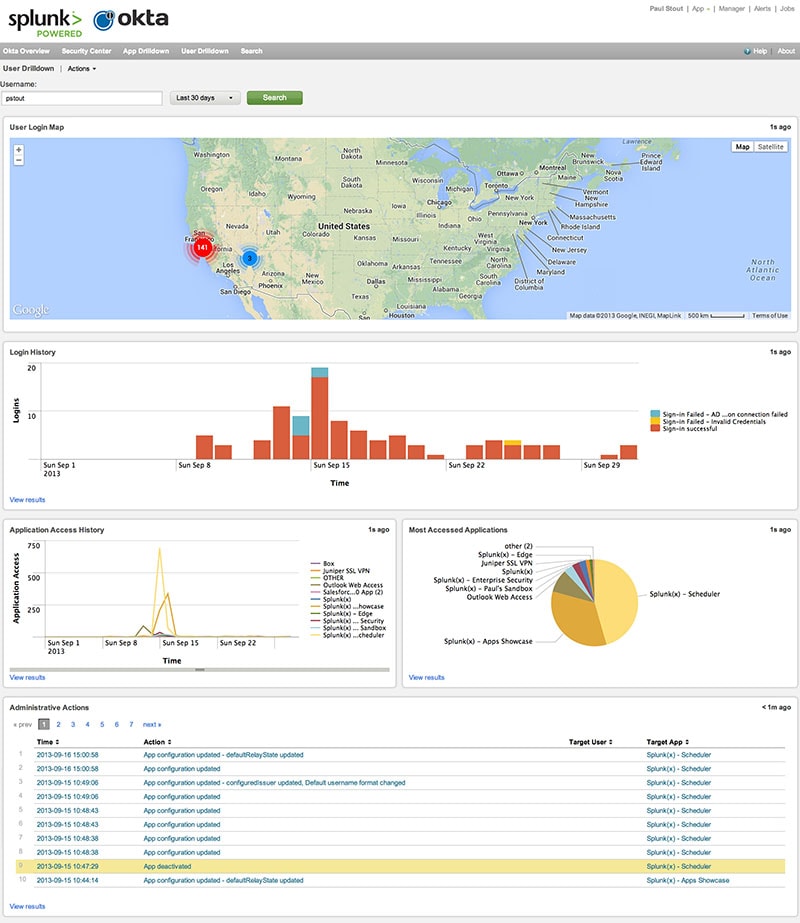Sort table by Action column
This screenshot has height=923, width=800.
pos(157,742)
